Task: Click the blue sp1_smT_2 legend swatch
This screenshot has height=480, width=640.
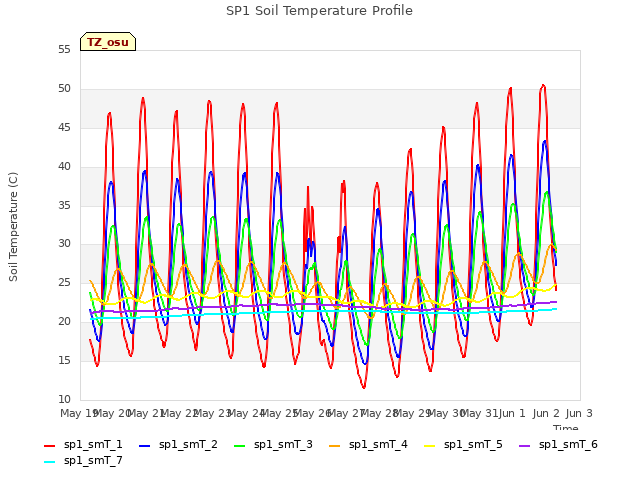Action: pos(144,446)
